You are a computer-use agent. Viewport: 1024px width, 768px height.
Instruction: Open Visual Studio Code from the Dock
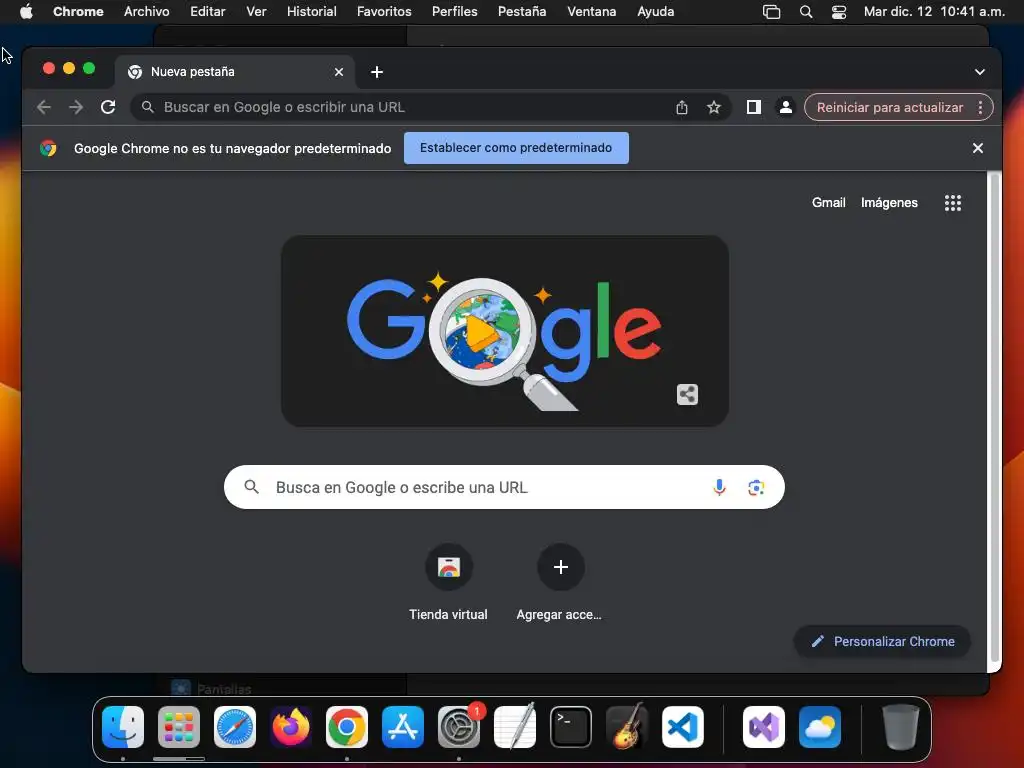coord(683,727)
